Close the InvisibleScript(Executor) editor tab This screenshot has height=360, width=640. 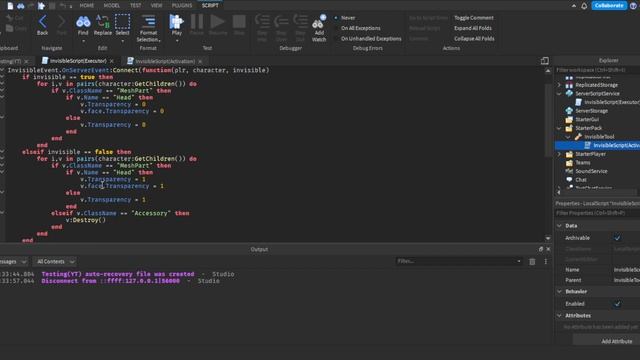[x=112, y=61]
